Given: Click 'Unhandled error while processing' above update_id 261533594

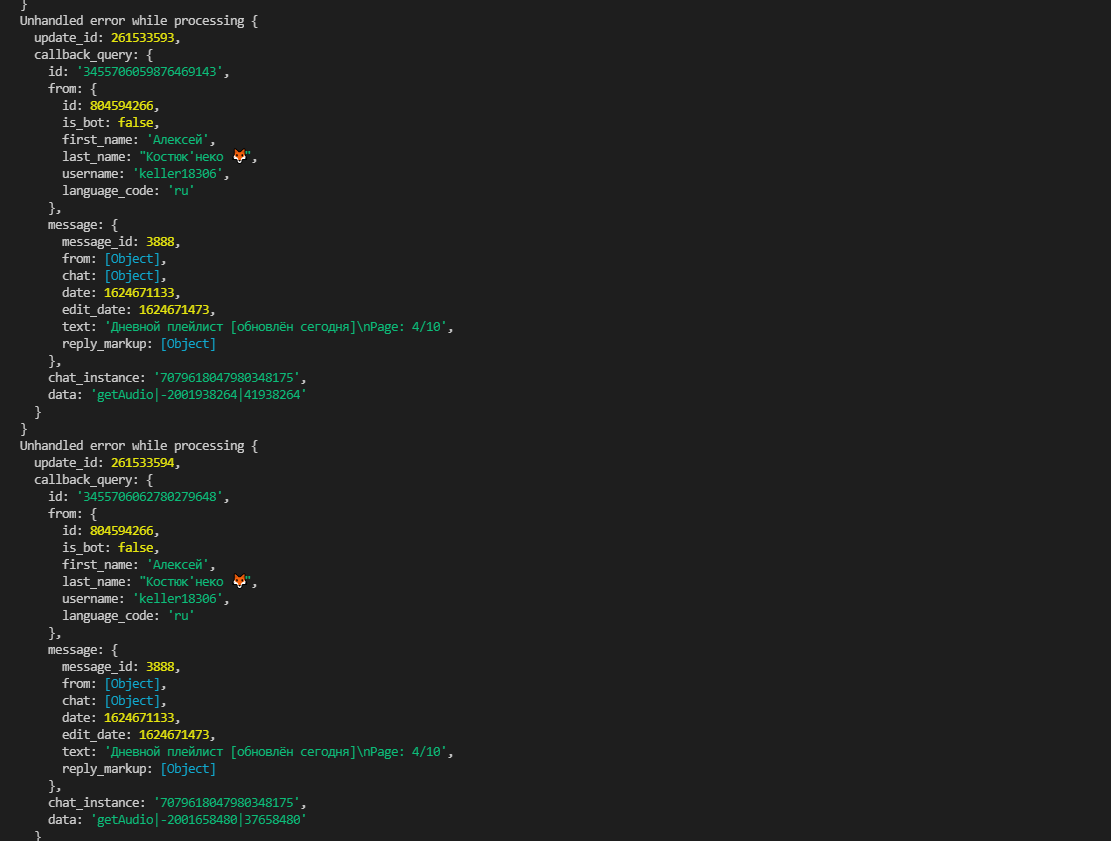Looking at the screenshot, I should click(x=132, y=446).
